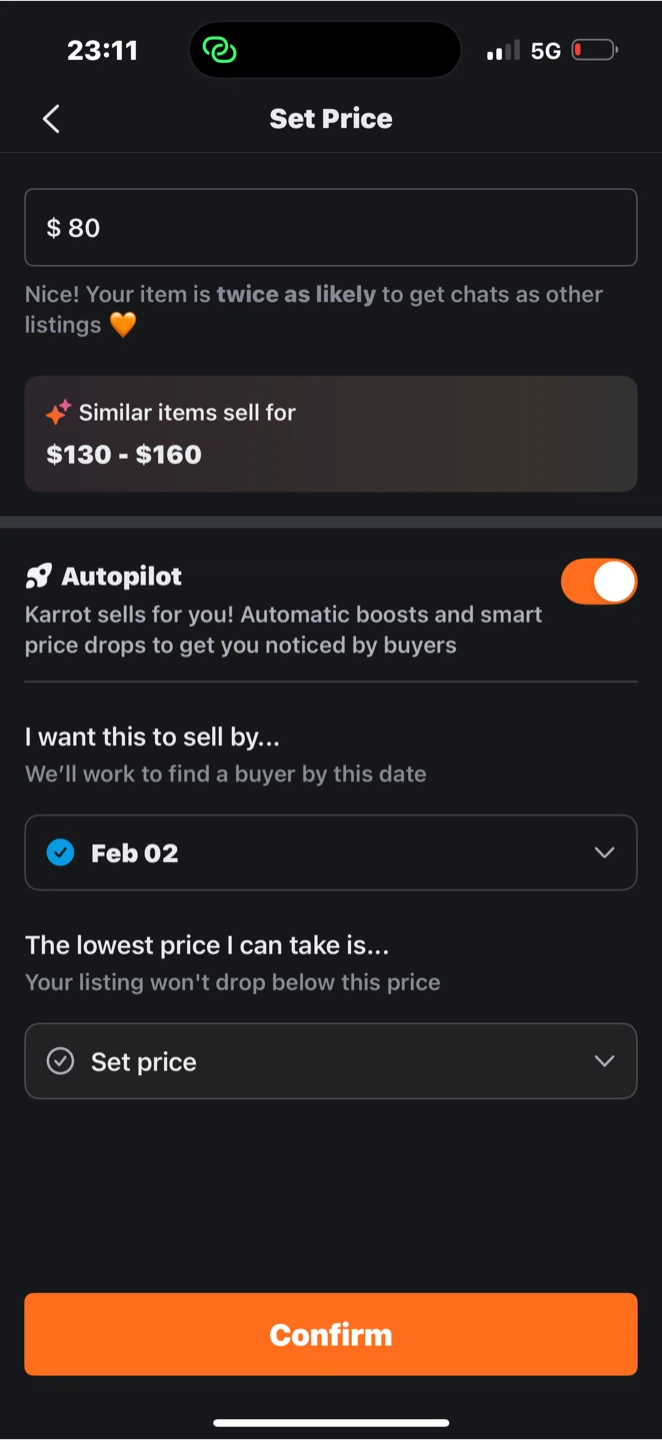This screenshot has height=1440, width=662.
Task: Tap the green link icon in status bar
Action: [219, 50]
